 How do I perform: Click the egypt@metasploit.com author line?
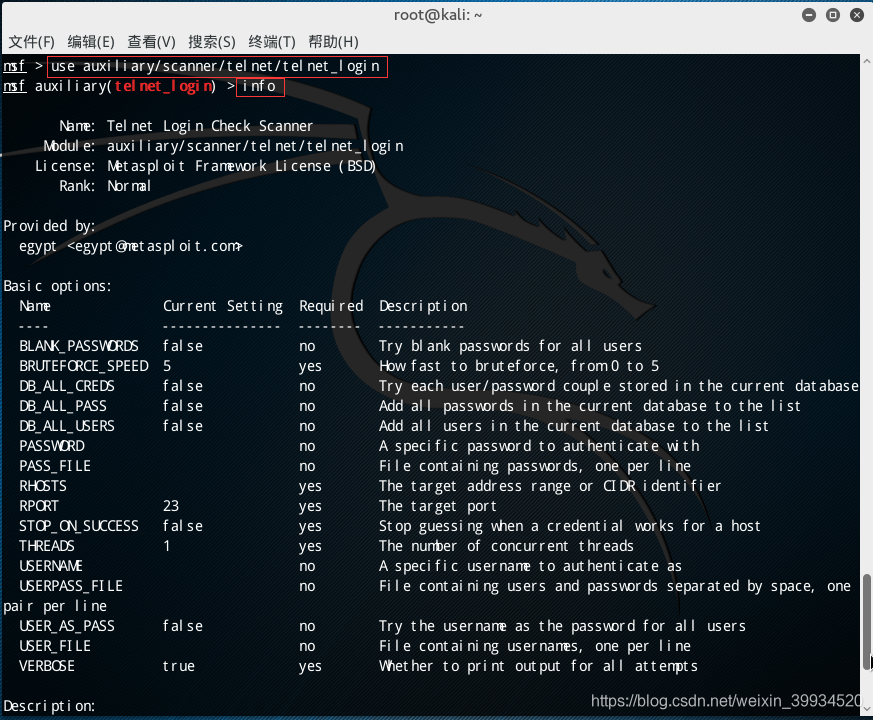tap(131, 247)
